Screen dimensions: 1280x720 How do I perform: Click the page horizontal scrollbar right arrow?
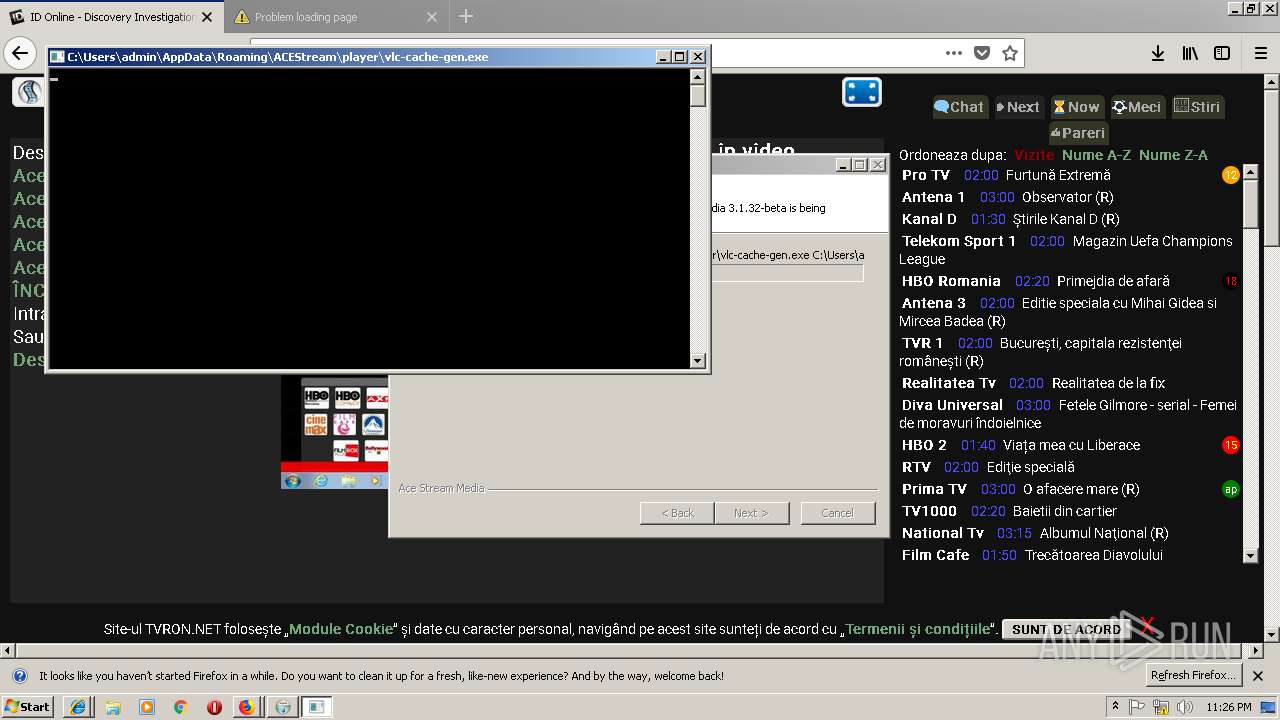pyautogui.click(x=1256, y=650)
